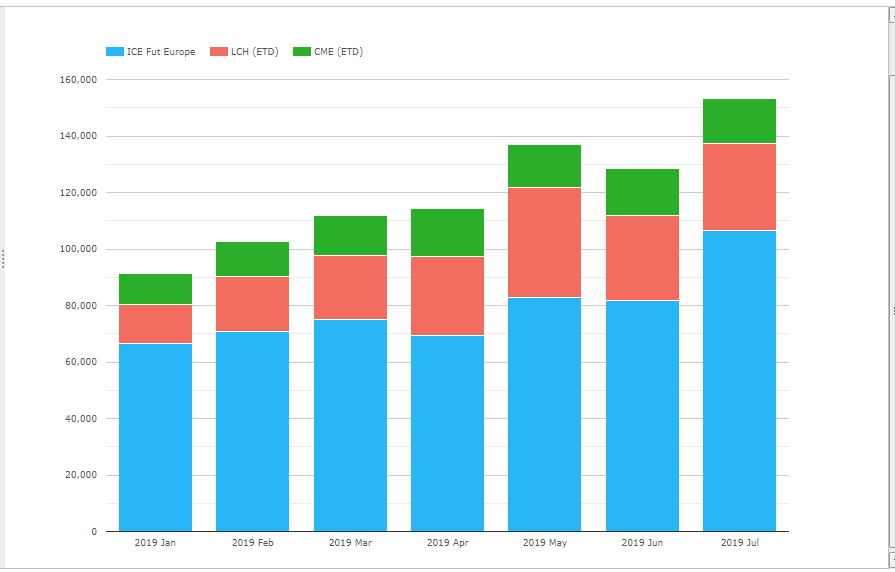895x572 pixels.
Task: Select blue ICE bar for 2019 Mar
Action: (x=350, y=425)
